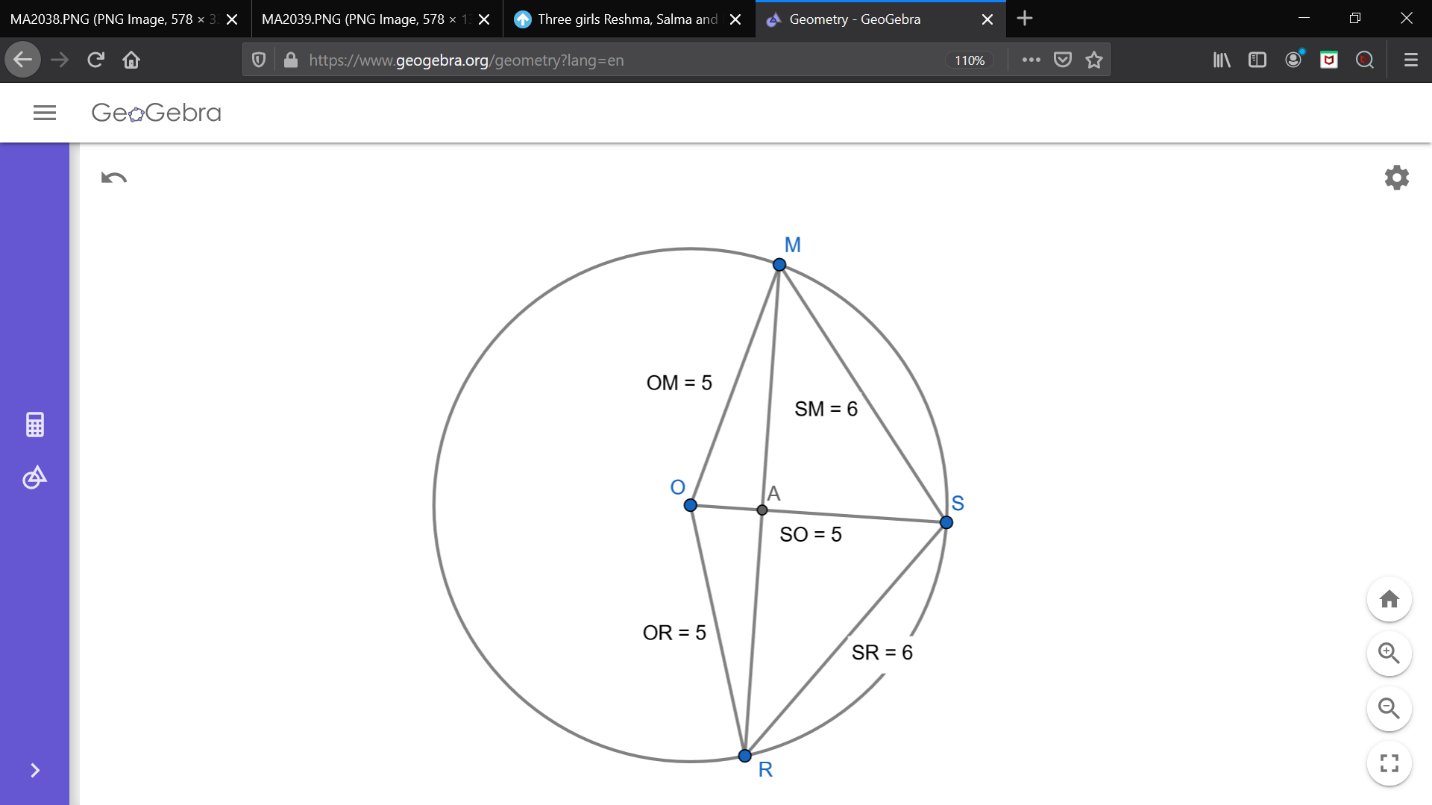This screenshot has width=1432, height=805.
Task: Reload the GeoGebra page
Action: 96,60
